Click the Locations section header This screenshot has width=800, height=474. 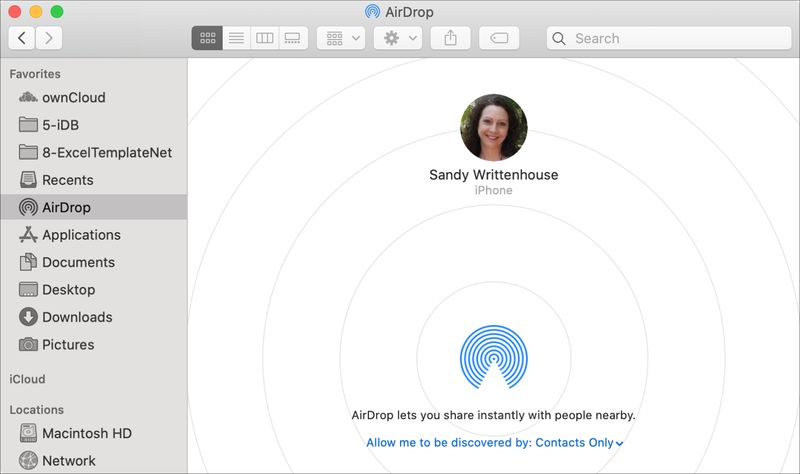[37, 410]
